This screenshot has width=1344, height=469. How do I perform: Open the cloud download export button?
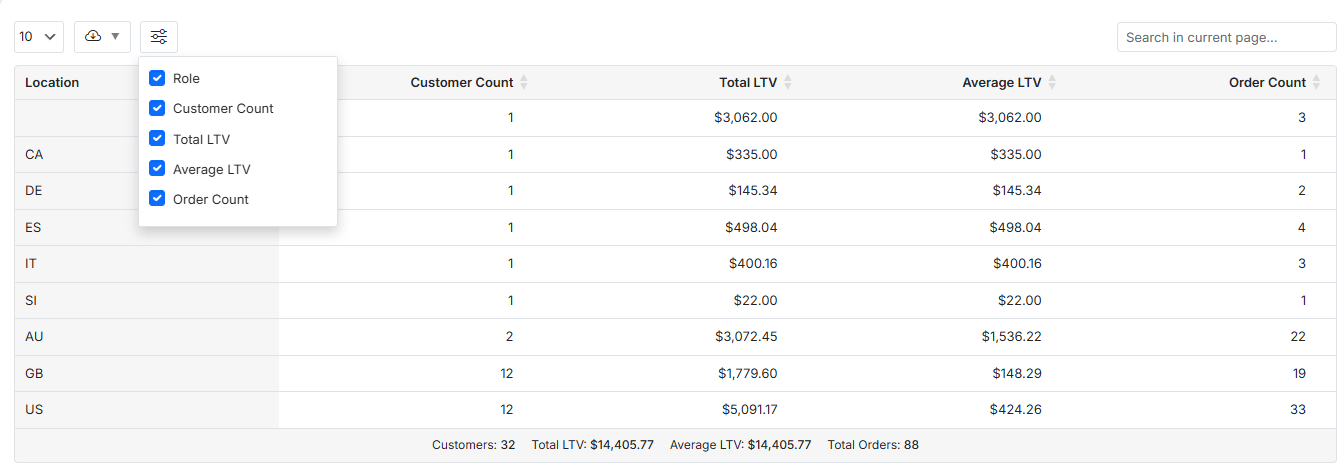[x=93, y=37]
